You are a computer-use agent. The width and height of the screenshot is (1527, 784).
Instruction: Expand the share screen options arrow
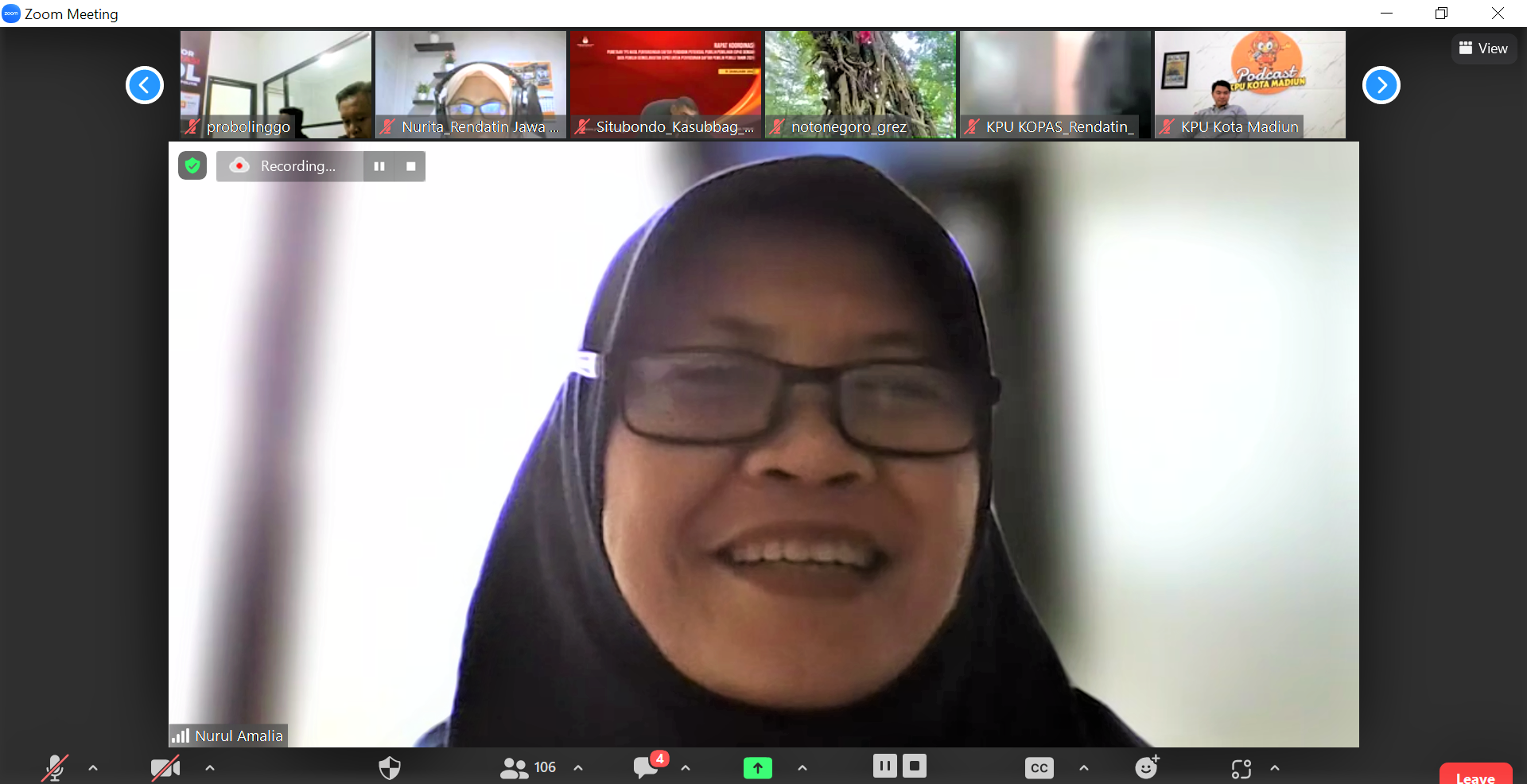(802, 767)
